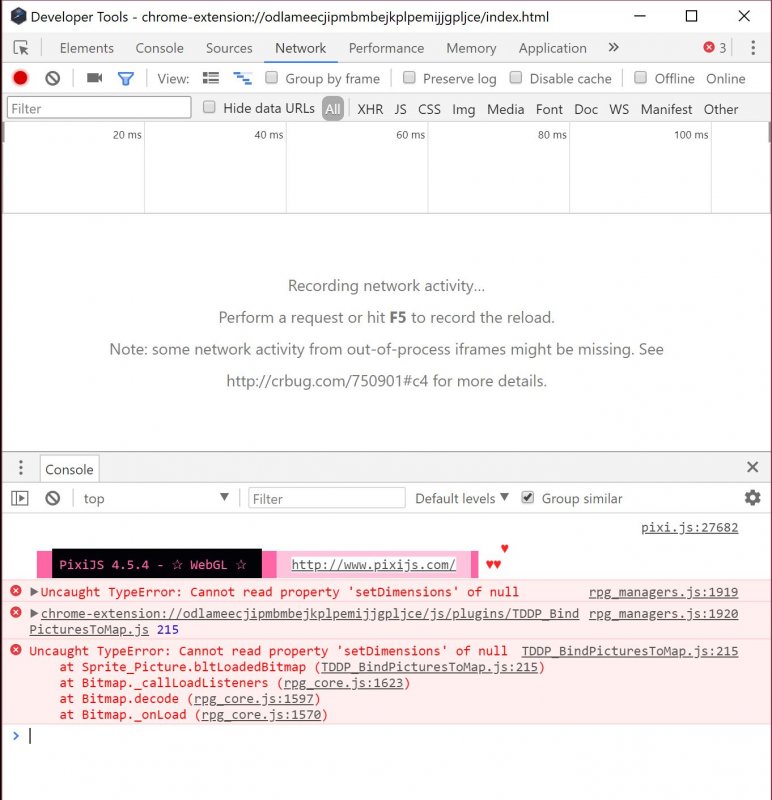Select the inspect element cursor icon
772x800 pixels.
(x=21, y=48)
